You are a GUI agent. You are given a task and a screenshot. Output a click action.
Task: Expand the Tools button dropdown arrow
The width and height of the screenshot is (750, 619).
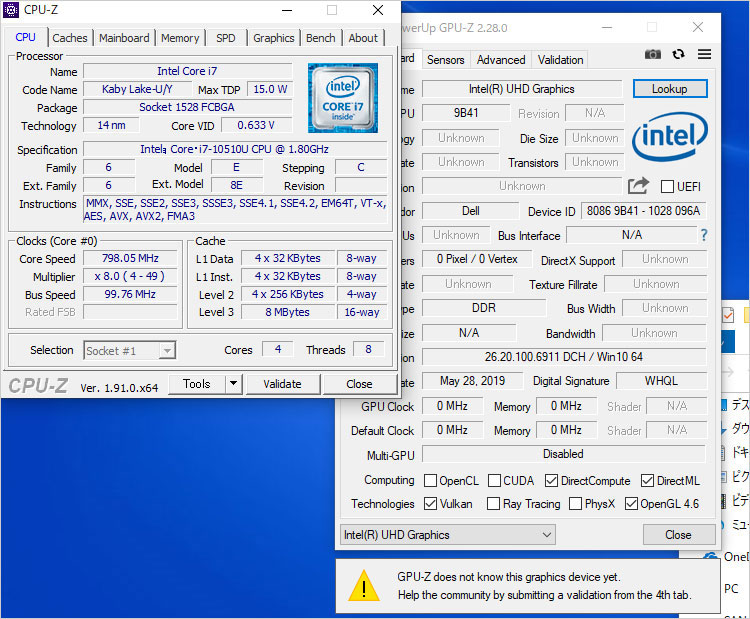[x=233, y=384]
